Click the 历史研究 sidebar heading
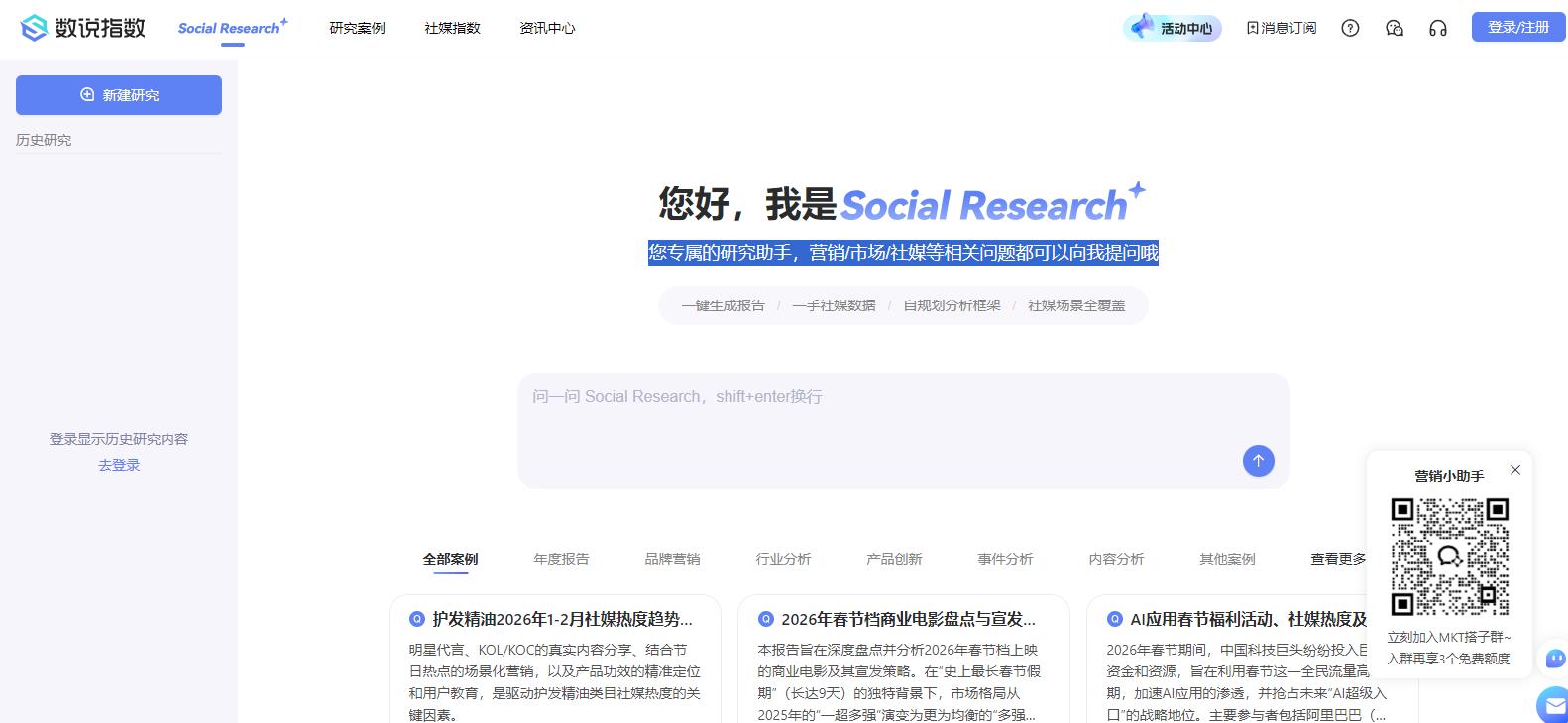Image resolution: width=1568 pixels, height=723 pixels. pyautogui.click(x=44, y=140)
